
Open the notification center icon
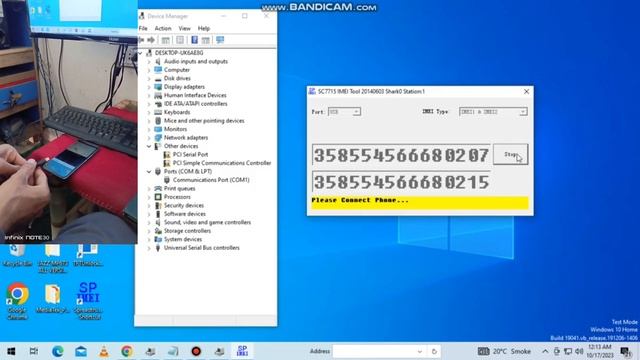[625, 351]
